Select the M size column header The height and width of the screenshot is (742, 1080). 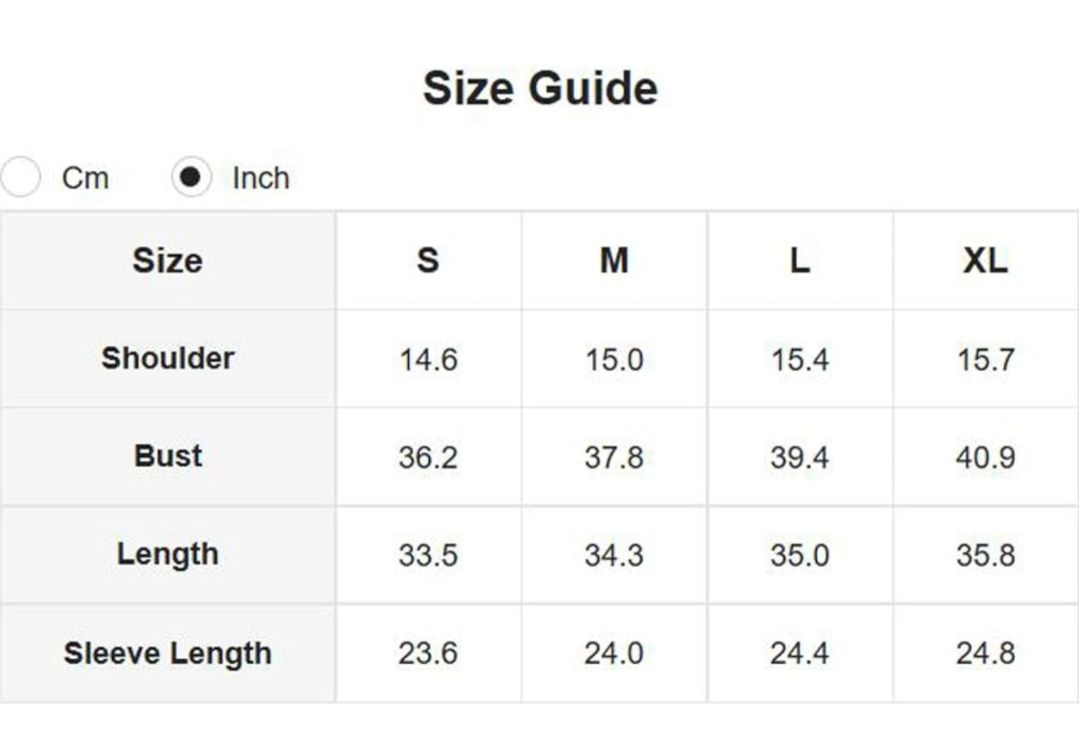pos(614,261)
